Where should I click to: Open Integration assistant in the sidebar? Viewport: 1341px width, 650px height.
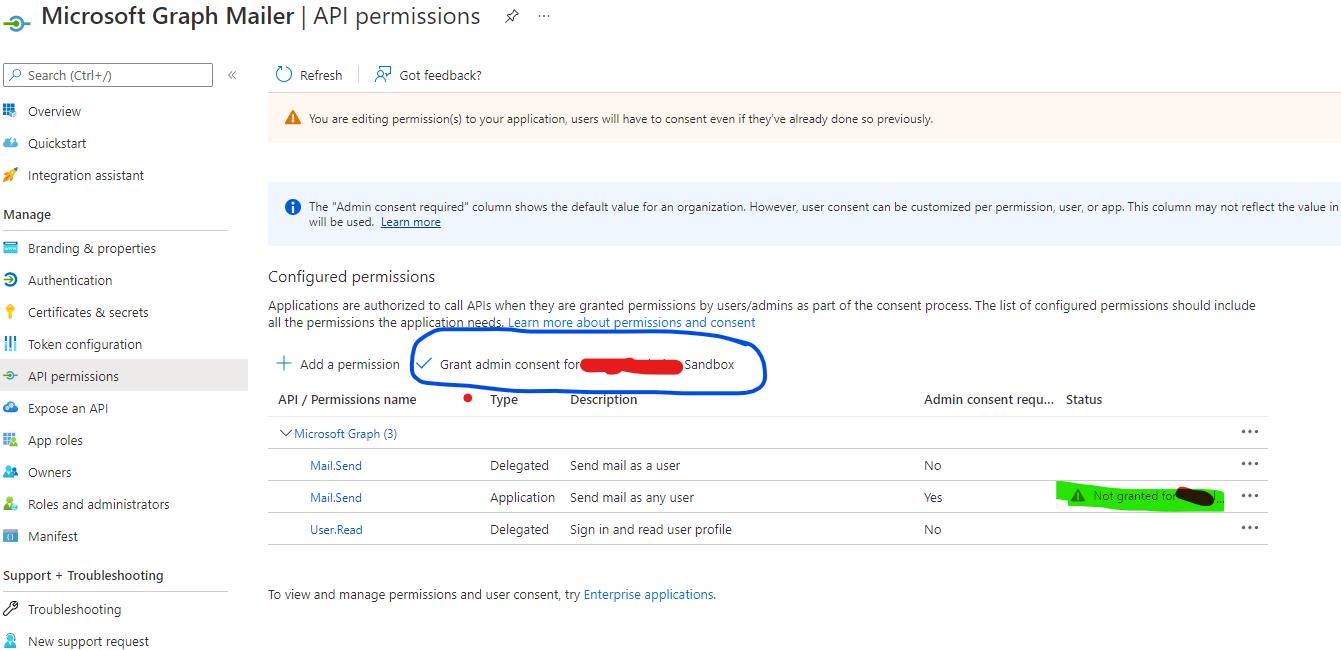pyautogui.click(x=86, y=175)
